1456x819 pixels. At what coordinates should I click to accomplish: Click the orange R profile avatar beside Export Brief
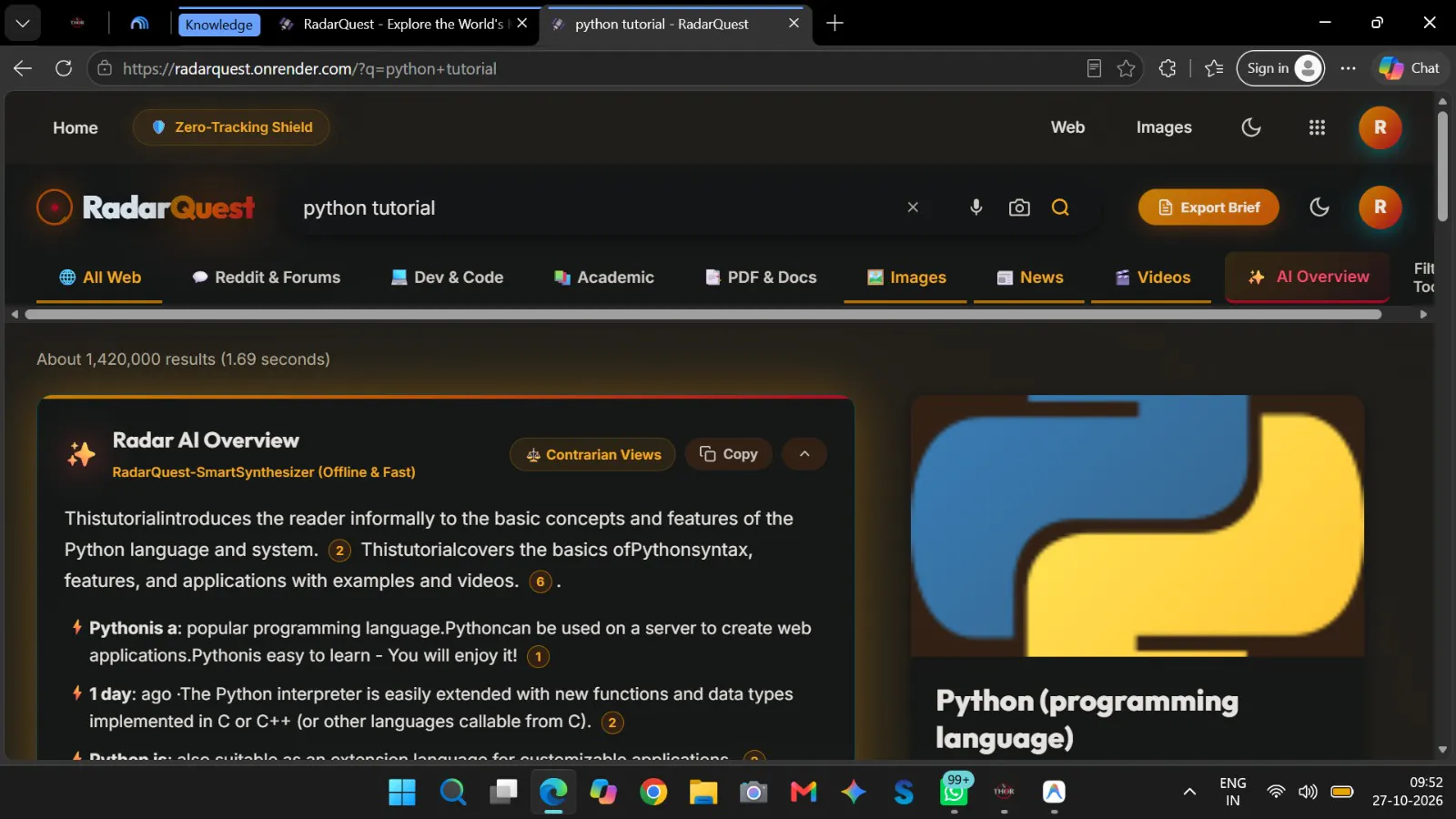[1380, 207]
